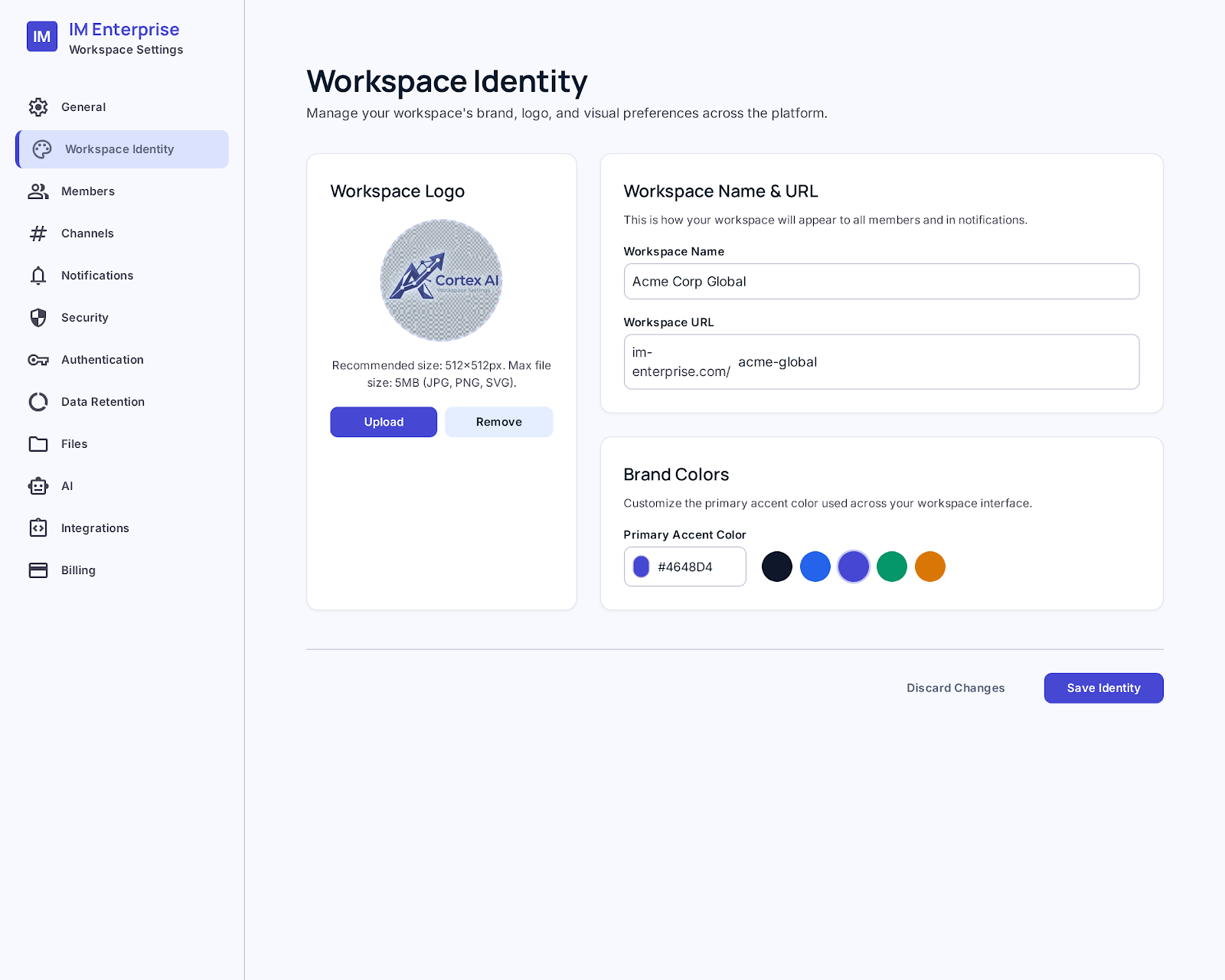Open the Security settings page
Viewport: 1225px width, 980px height.
click(122, 318)
